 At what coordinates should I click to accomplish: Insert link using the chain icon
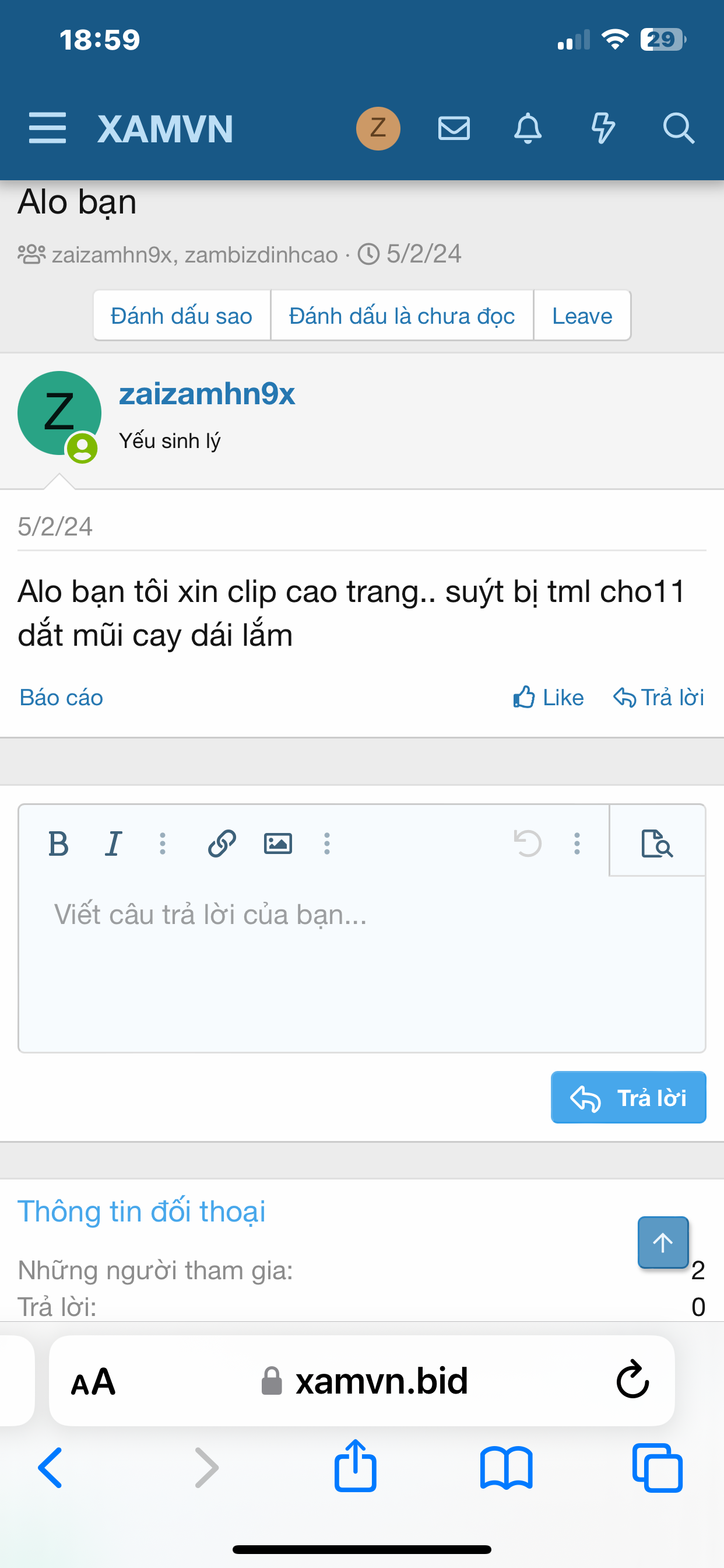click(x=222, y=843)
